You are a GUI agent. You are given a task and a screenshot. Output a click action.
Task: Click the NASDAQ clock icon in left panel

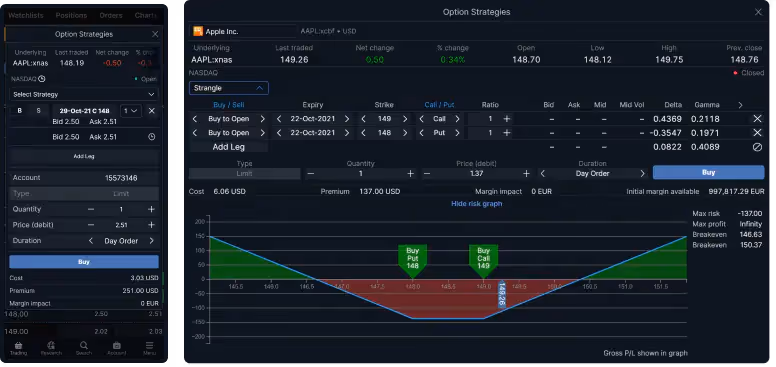[42, 79]
